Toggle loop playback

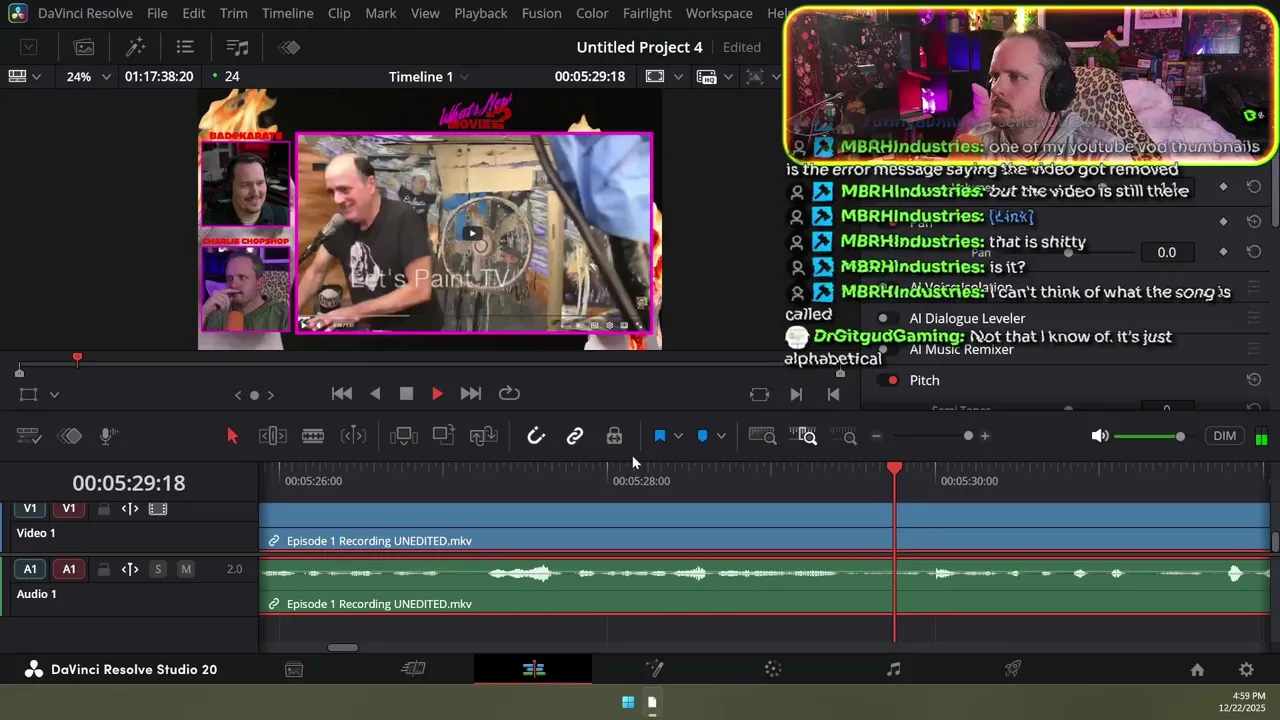[x=509, y=394]
